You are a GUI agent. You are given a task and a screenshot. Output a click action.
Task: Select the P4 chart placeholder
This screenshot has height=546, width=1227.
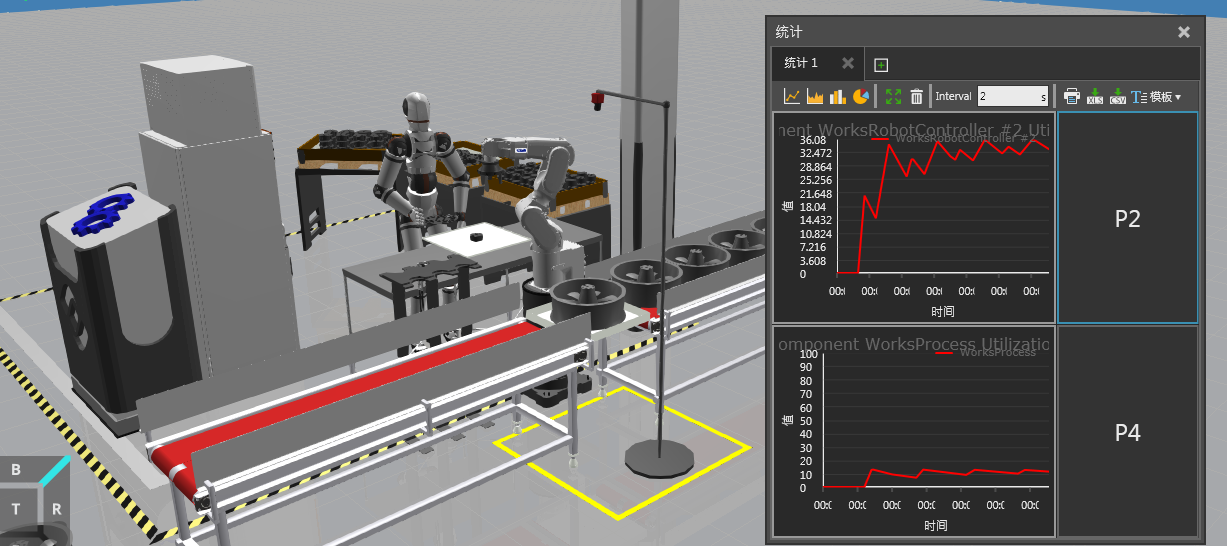(1128, 432)
